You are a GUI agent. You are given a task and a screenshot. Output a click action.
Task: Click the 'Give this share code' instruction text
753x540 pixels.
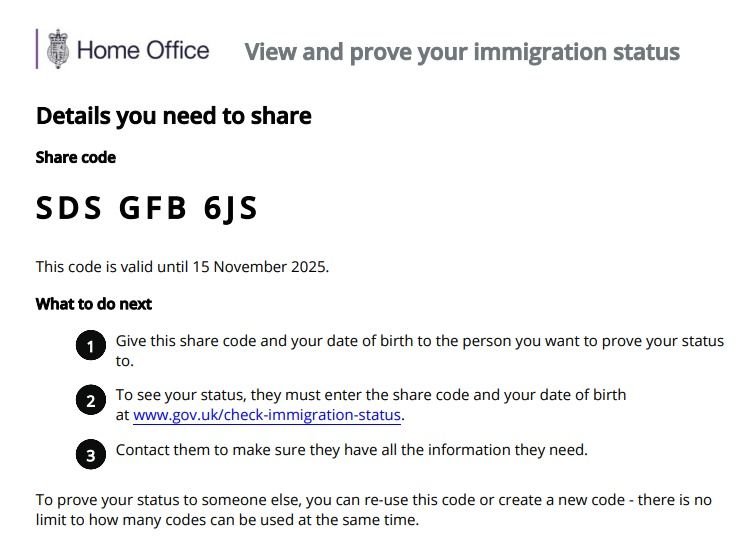(x=420, y=351)
